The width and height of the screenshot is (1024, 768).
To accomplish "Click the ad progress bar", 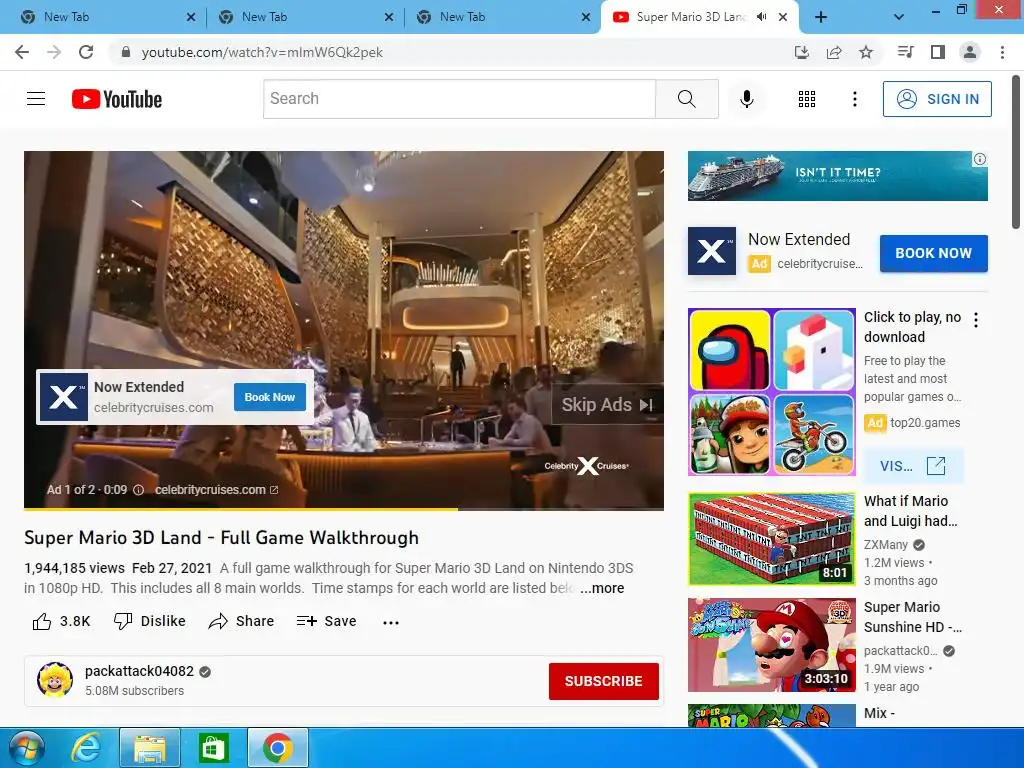I will tap(344, 509).
